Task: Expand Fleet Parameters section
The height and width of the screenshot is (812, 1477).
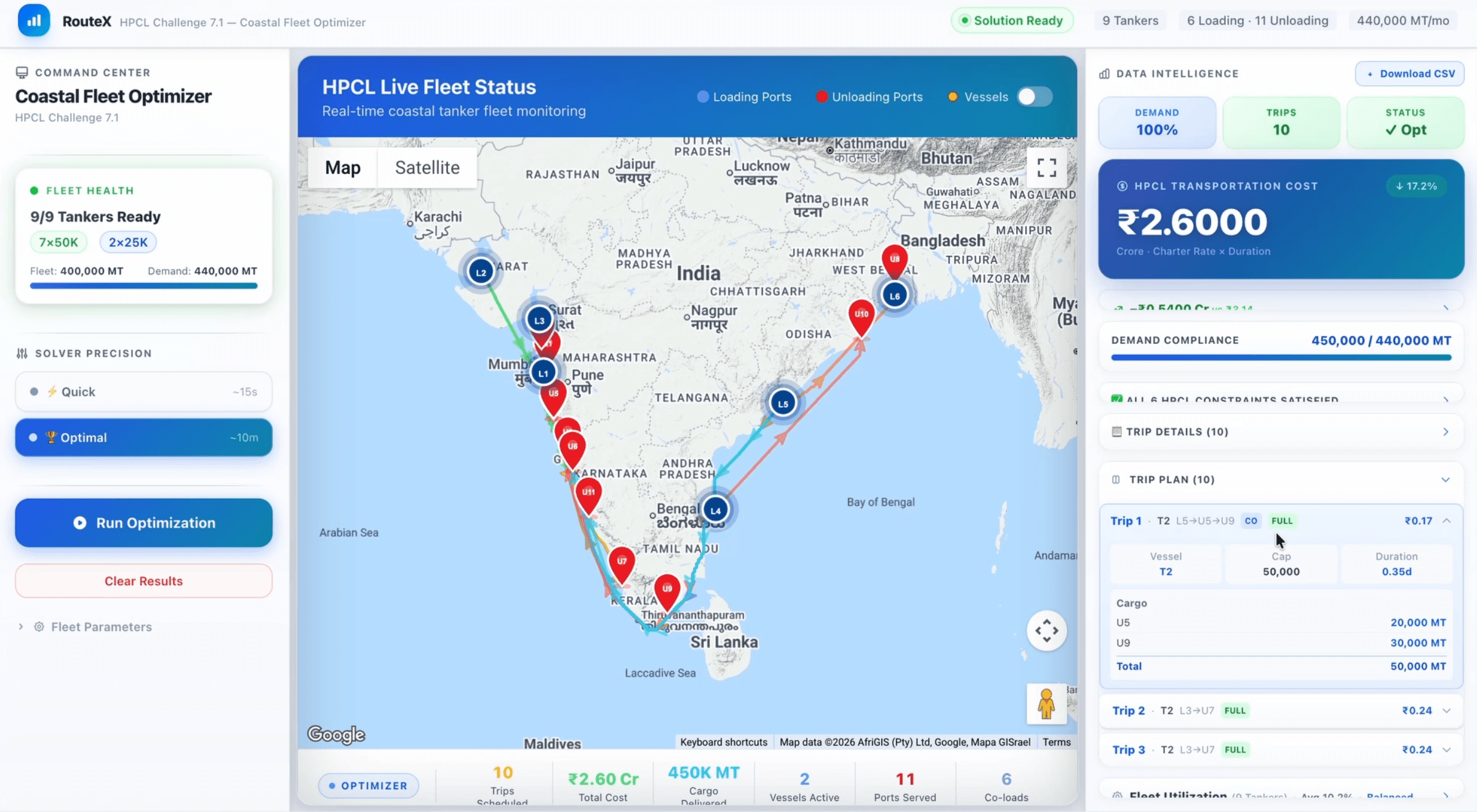Action: point(86,627)
